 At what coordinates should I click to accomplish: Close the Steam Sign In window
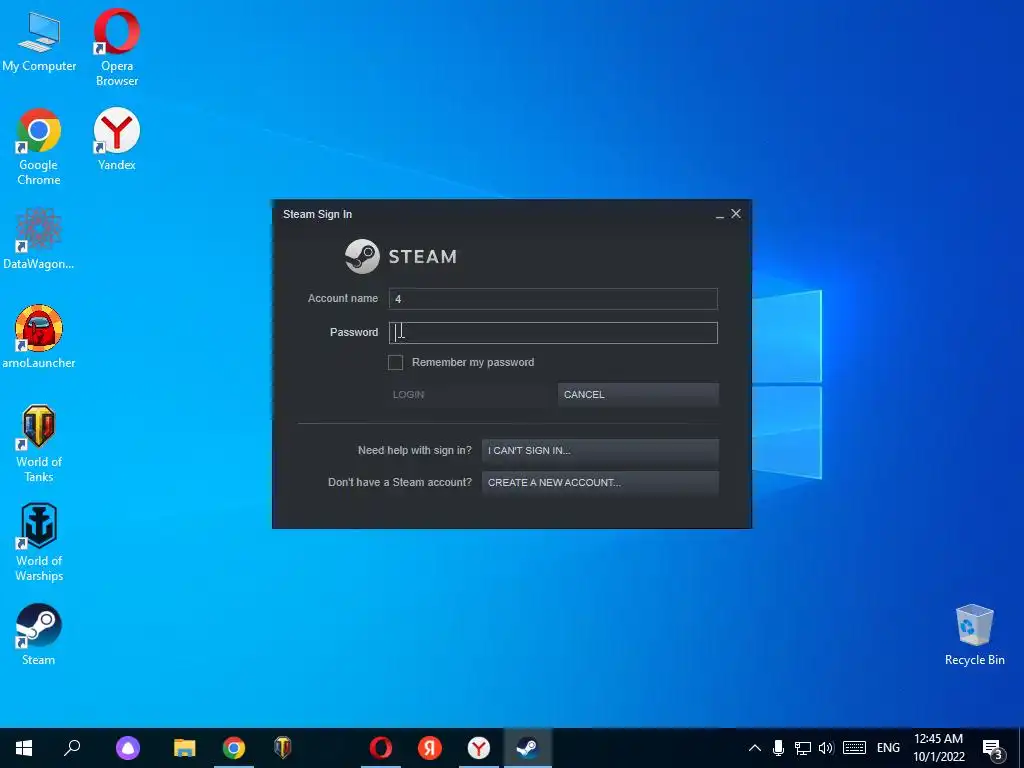pos(736,214)
